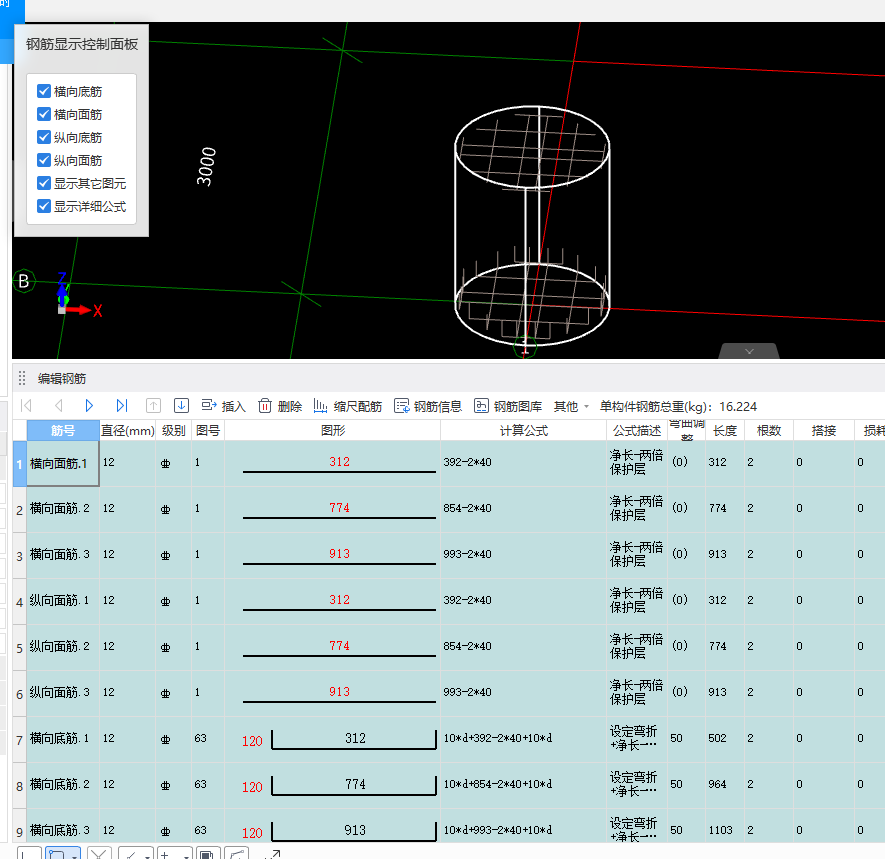Toggle 纵向底筋 checkbox
This screenshot has height=859, width=885.
click(44, 137)
